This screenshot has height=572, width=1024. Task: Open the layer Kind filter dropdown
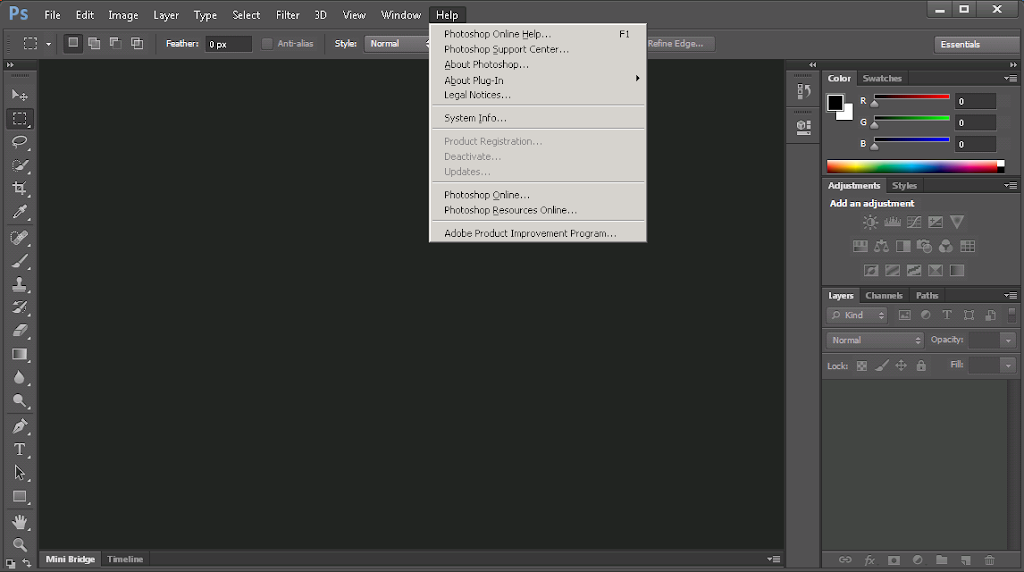(x=857, y=315)
